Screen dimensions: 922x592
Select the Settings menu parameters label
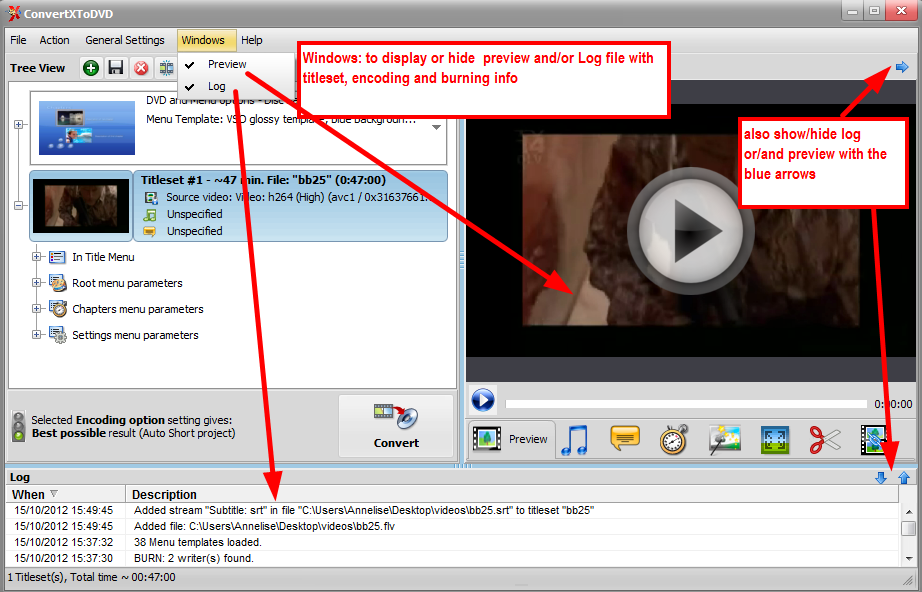coord(135,335)
